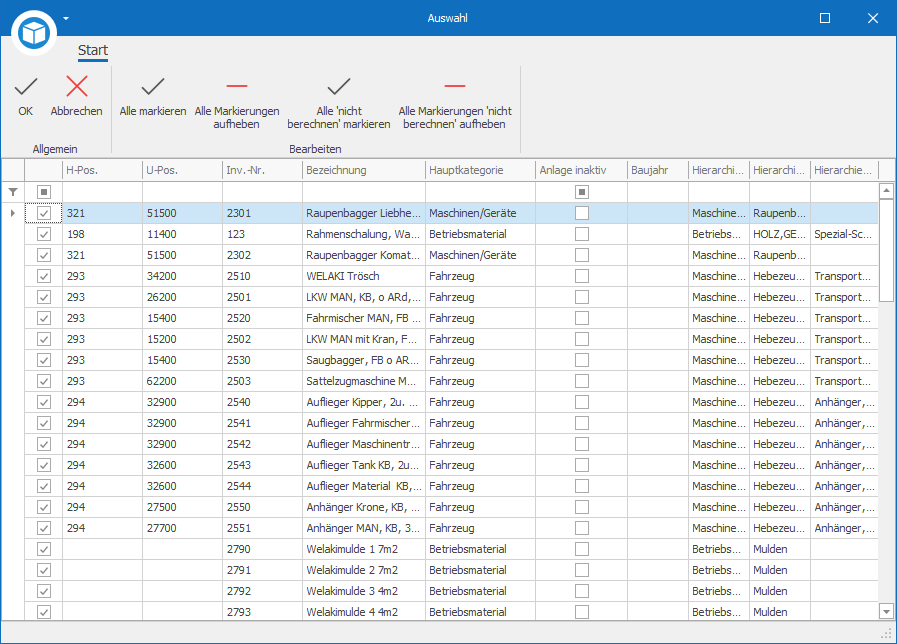Click the red Abbrechen cross icon

click(77, 86)
